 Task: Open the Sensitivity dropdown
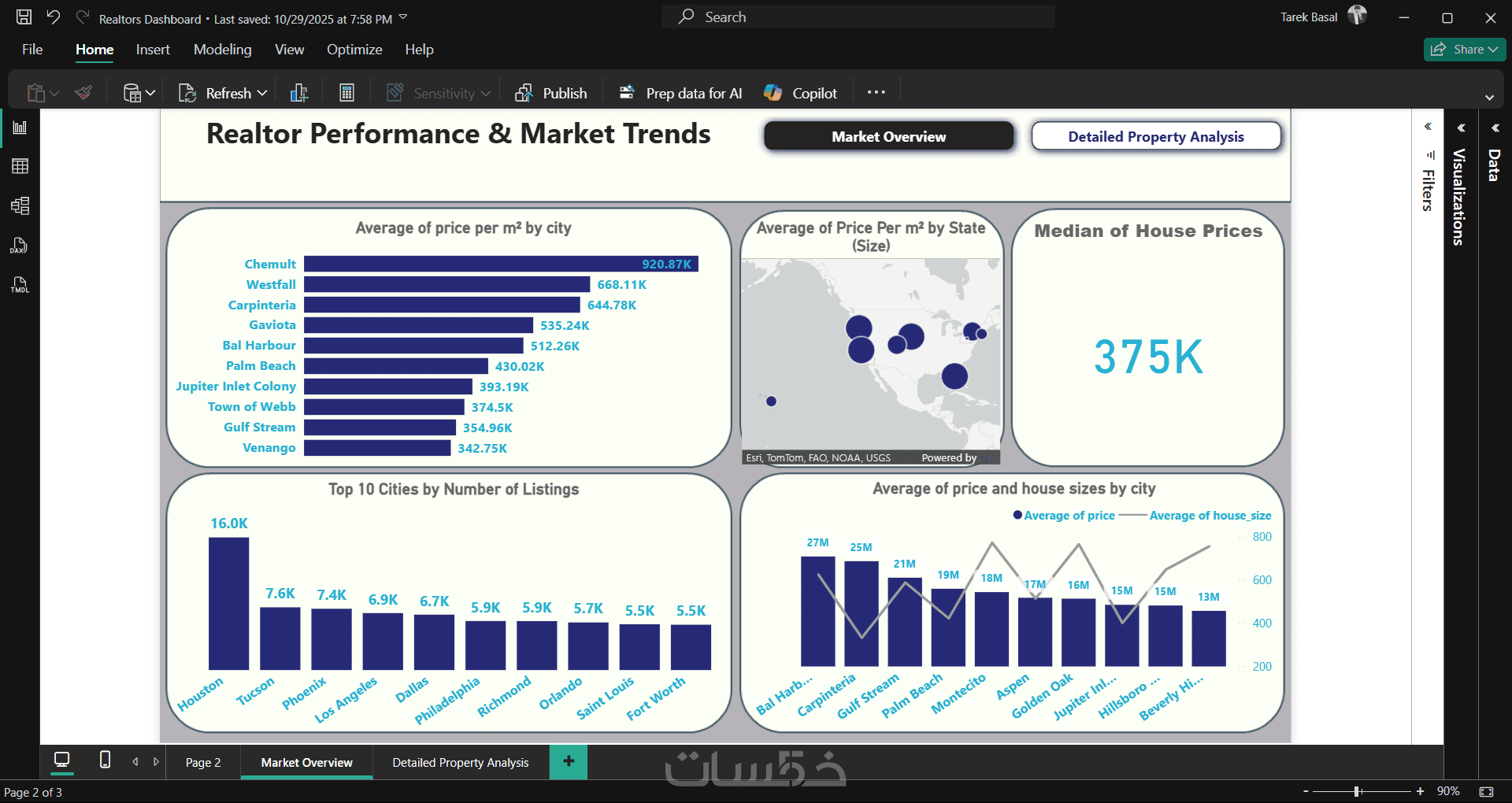pos(438,93)
